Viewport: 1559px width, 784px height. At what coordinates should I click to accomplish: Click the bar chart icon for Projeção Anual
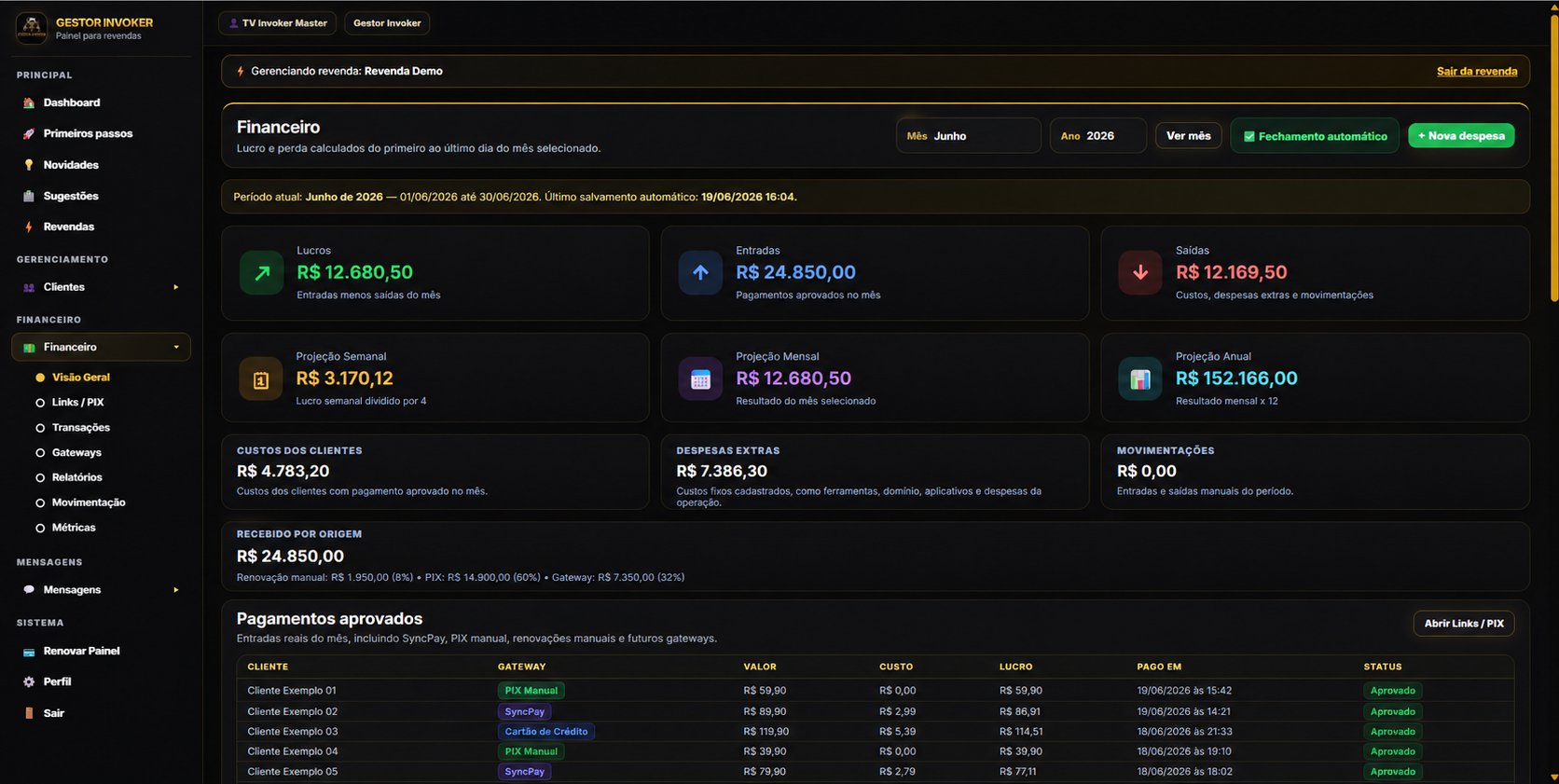point(1140,379)
